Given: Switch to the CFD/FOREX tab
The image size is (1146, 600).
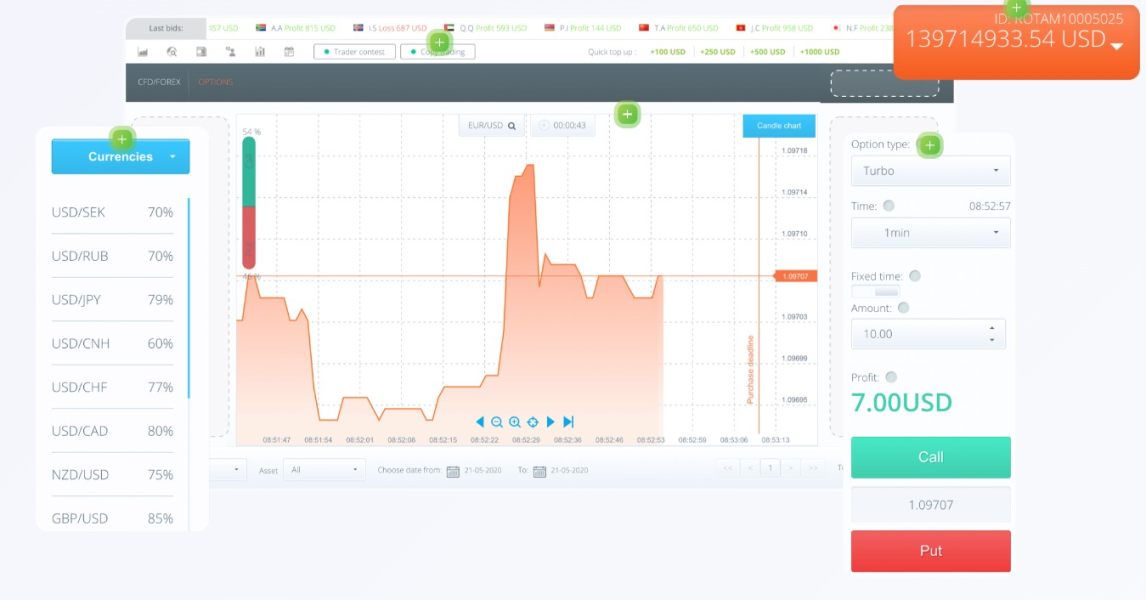Looking at the screenshot, I should coord(159,82).
